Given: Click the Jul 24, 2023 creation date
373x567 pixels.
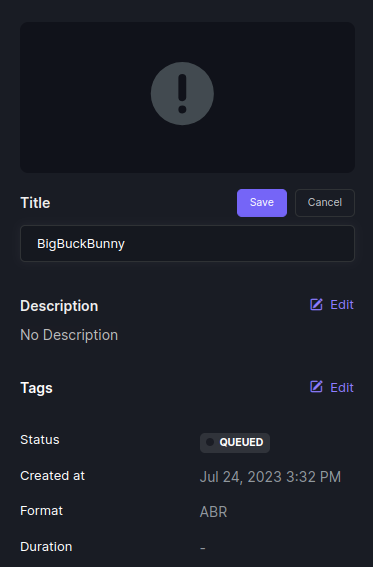Looking at the screenshot, I should point(270,477).
